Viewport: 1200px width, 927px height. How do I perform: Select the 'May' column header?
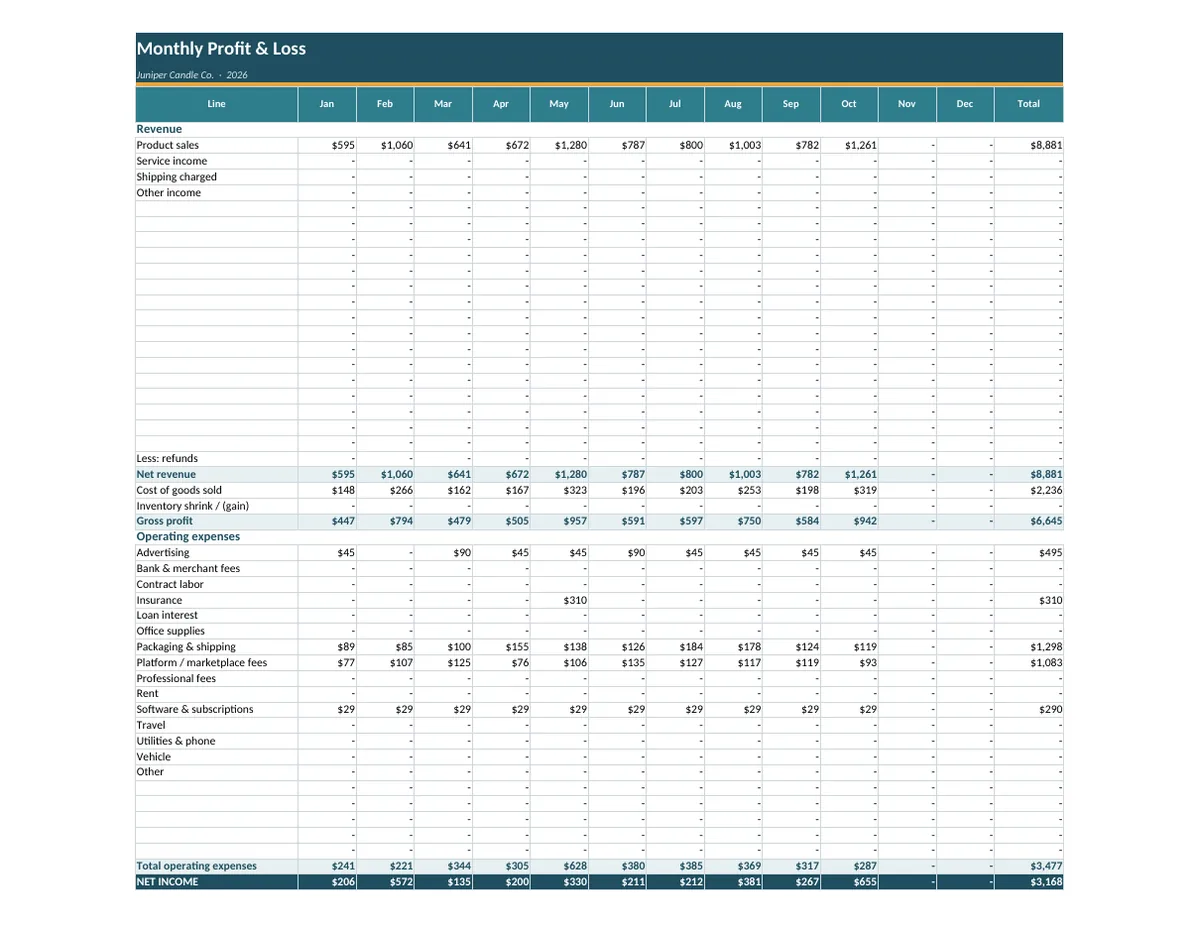[x=559, y=104]
